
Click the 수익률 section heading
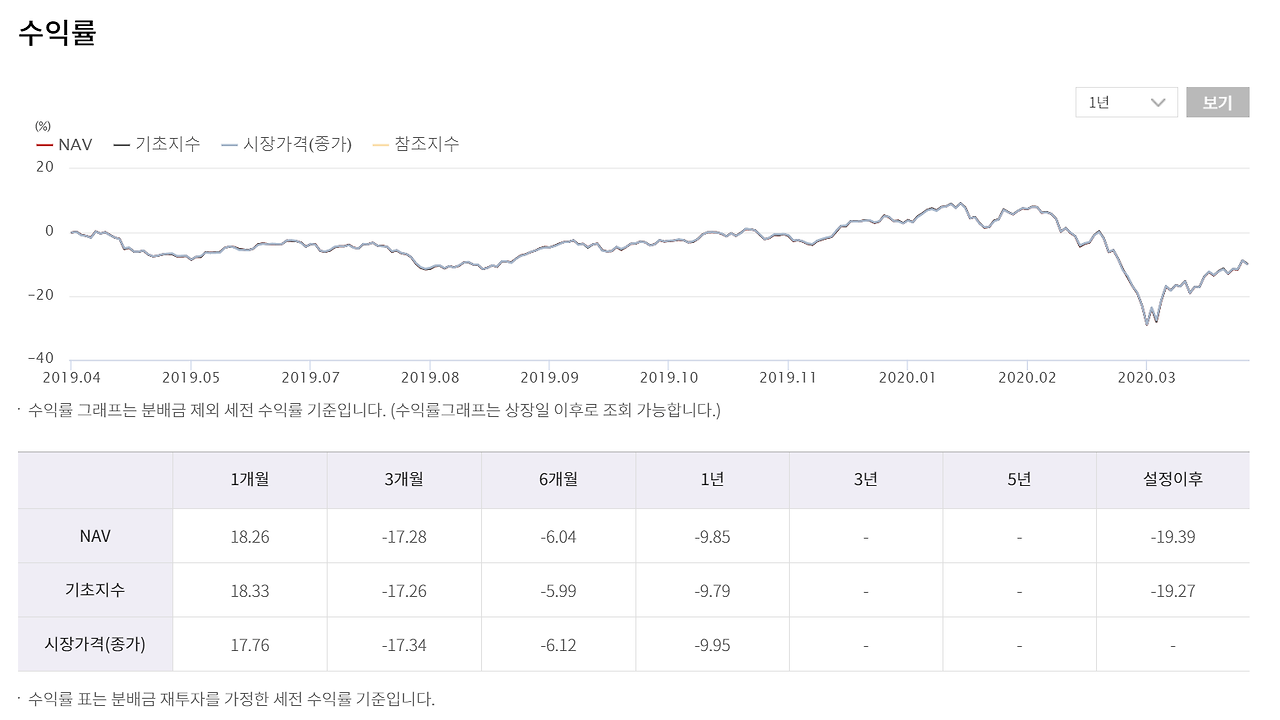point(57,32)
